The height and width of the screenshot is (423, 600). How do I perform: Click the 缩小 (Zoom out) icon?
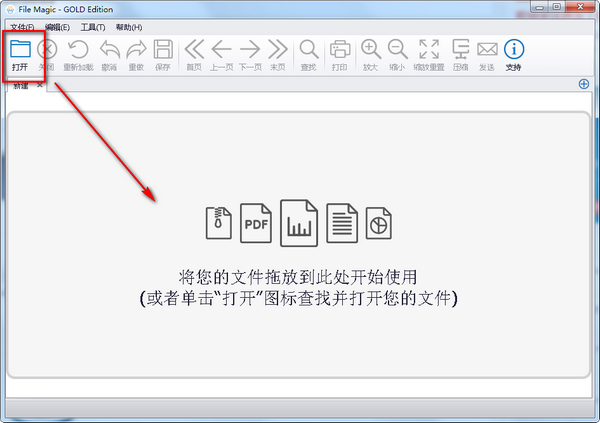click(398, 49)
